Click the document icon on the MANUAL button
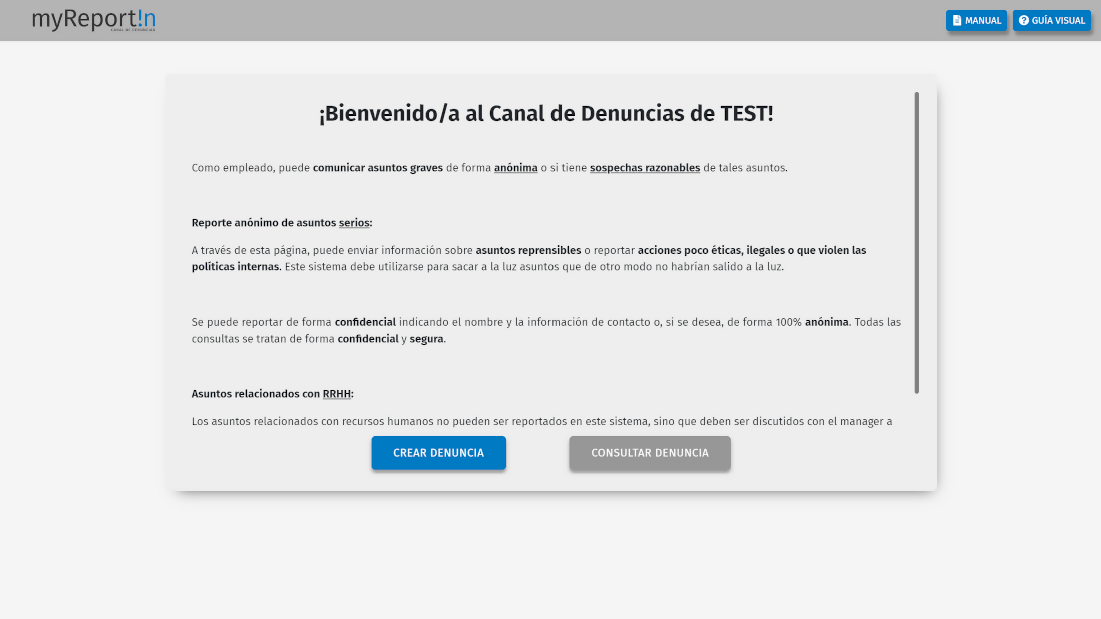This screenshot has width=1101, height=619. pos(957,20)
